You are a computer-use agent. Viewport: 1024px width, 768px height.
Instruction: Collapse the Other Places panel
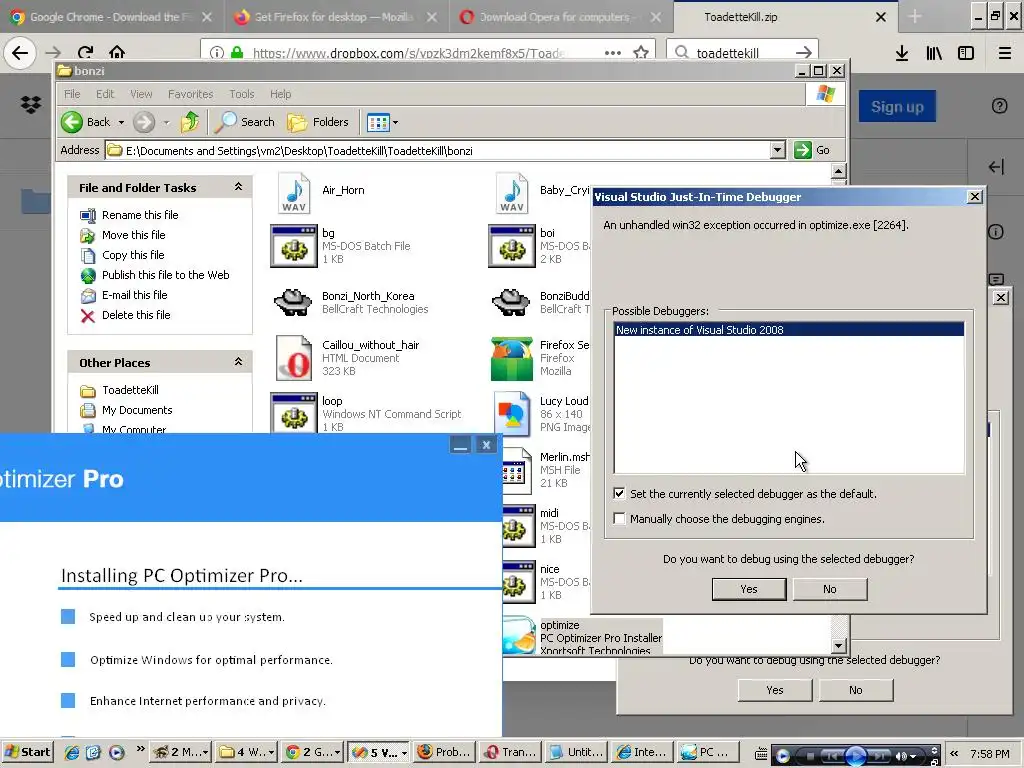pos(238,362)
